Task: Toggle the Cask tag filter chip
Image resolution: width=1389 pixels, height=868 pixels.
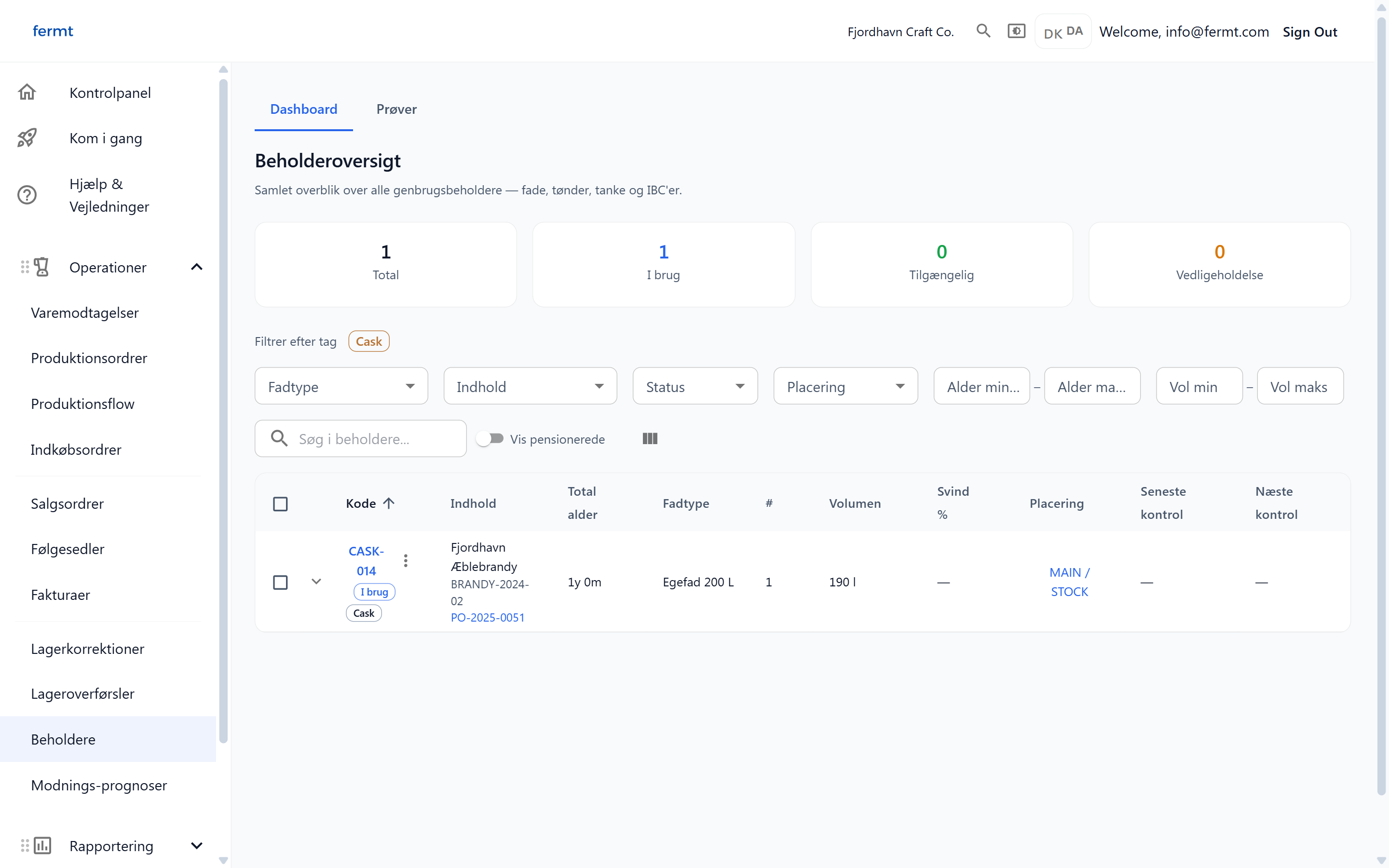Action: 368,341
